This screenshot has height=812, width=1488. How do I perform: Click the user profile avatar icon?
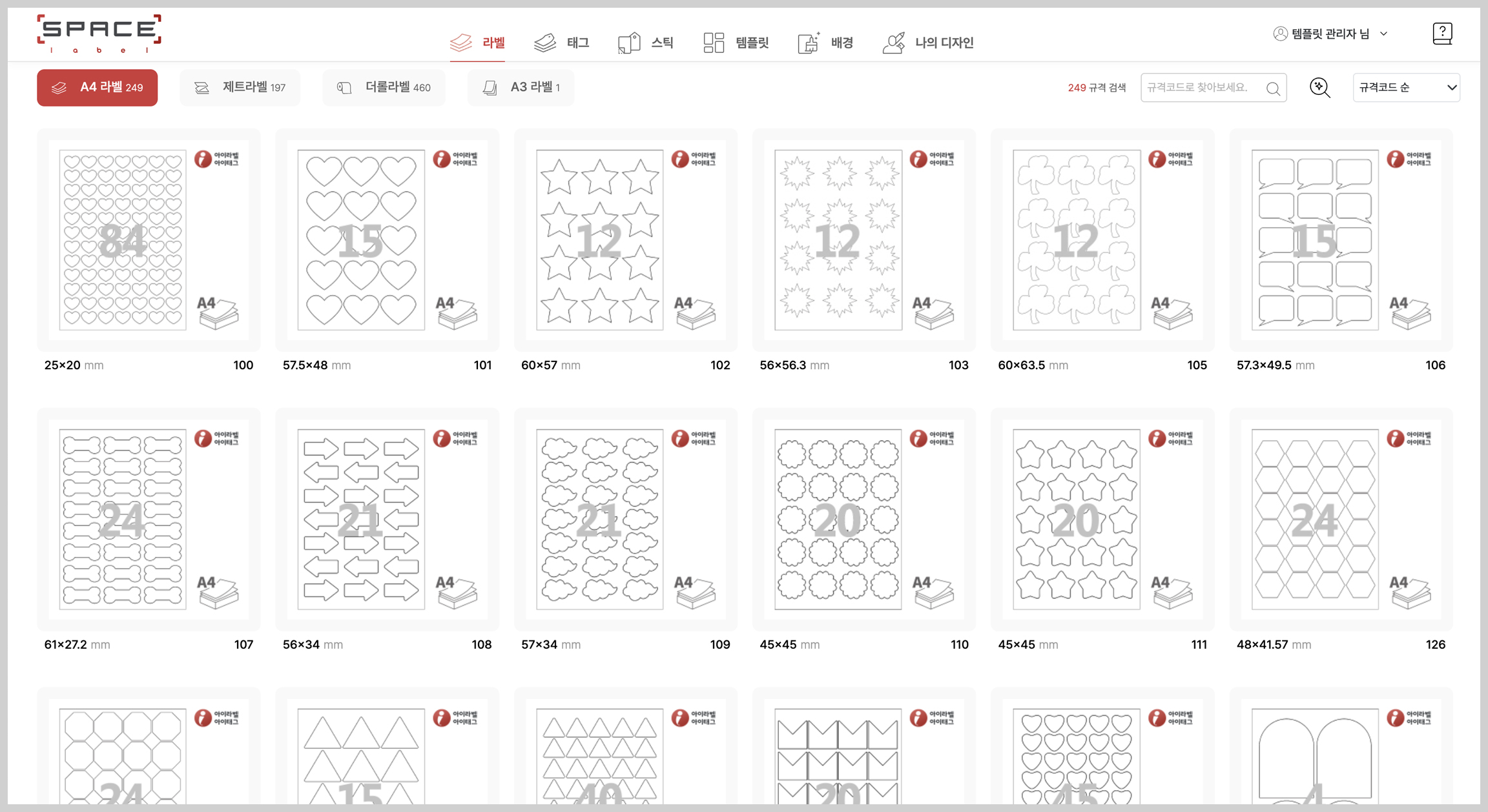point(1280,34)
